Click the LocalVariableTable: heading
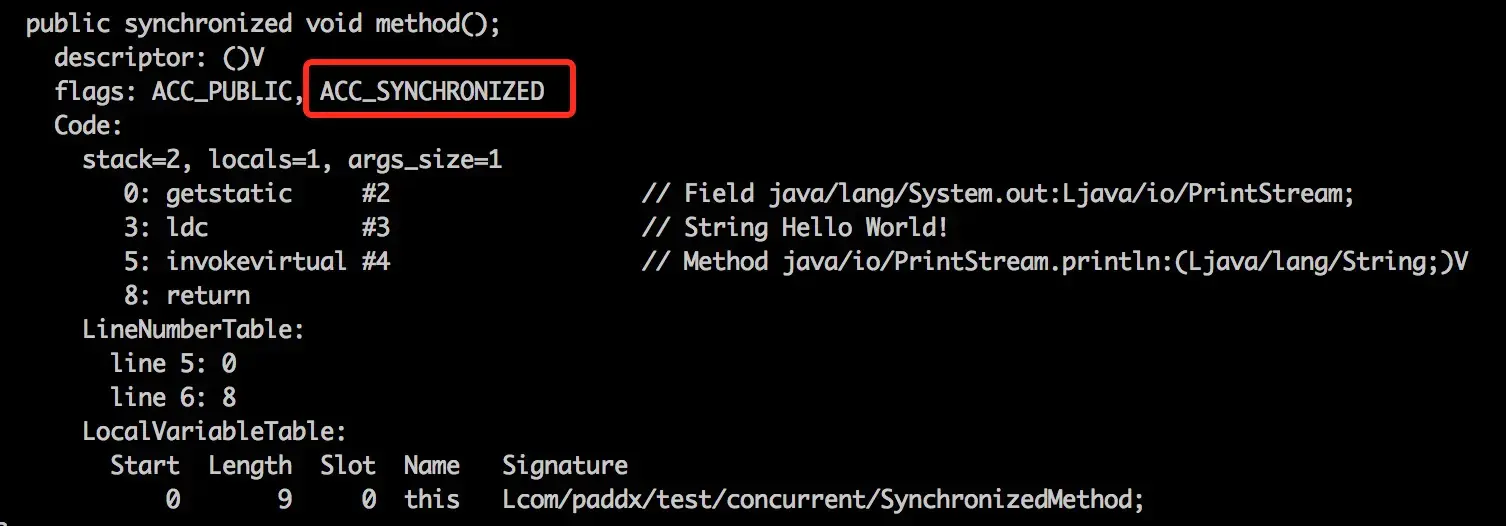This screenshot has height=526, width=1506. tap(214, 432)
